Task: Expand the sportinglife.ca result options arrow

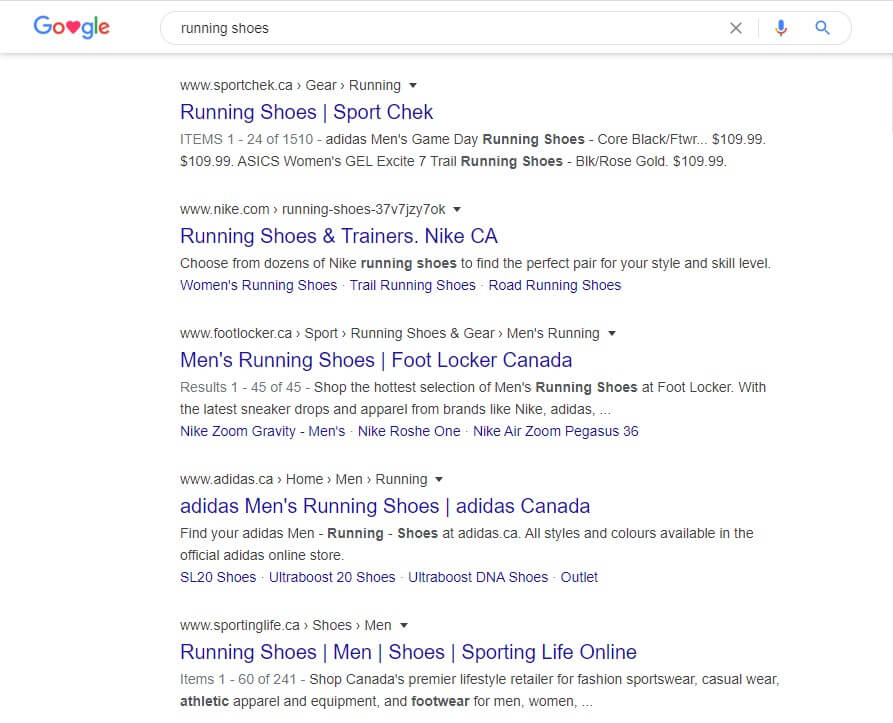Action: pos(404,625)
